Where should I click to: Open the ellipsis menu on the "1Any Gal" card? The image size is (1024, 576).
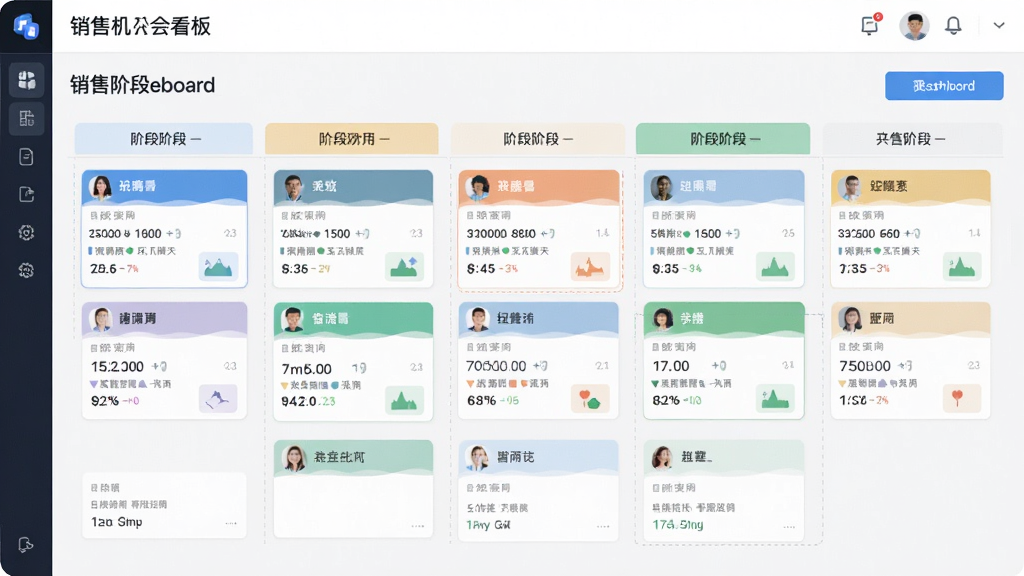point(603,526)
